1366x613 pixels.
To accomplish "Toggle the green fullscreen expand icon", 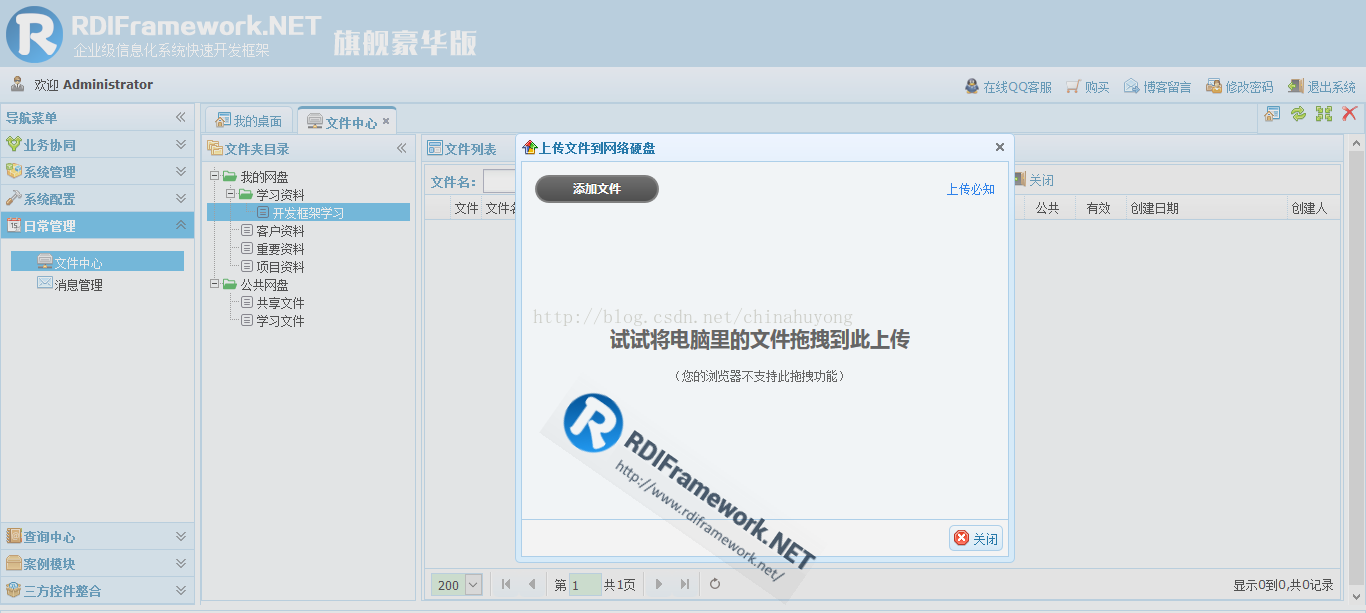I will 1324,114.
